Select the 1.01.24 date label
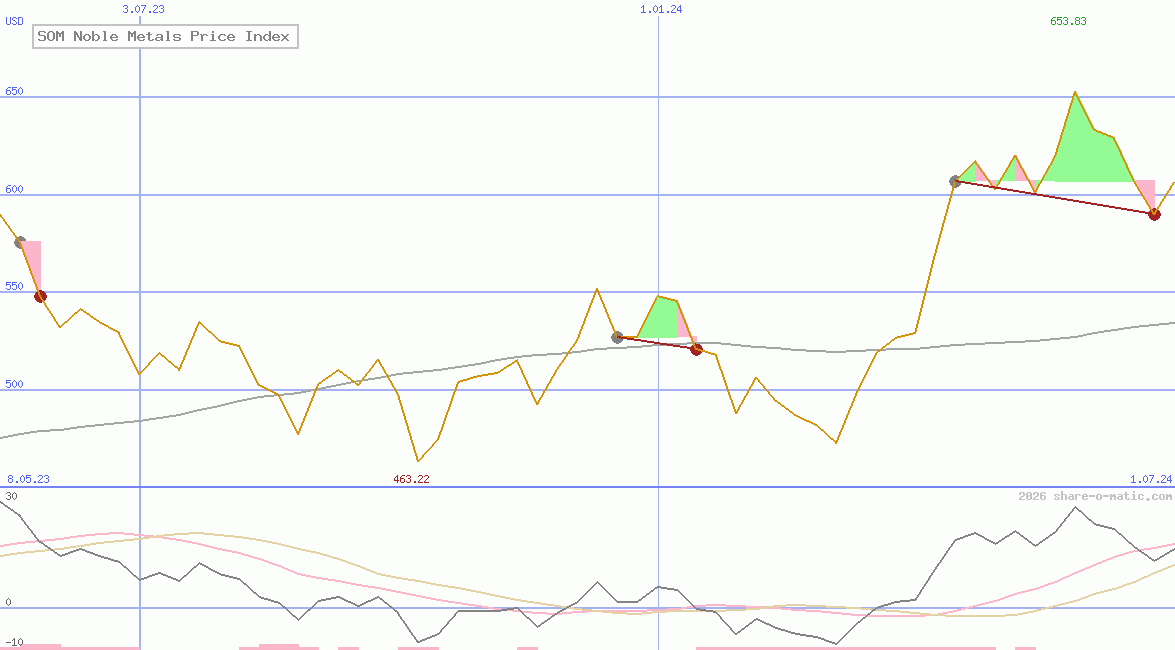Screen dimensions: 1175x650 pos(661,9)
